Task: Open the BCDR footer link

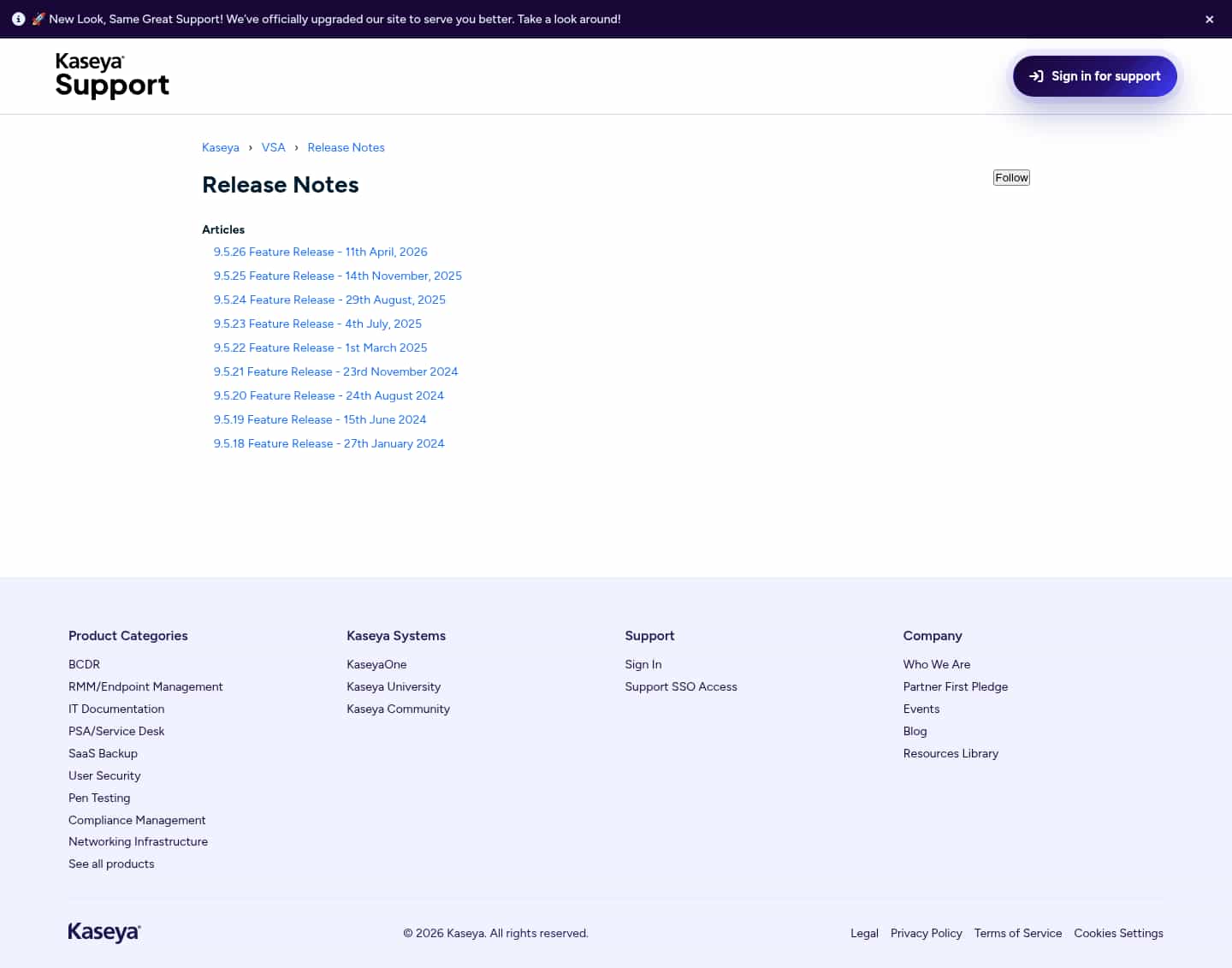Action: (x=84, y=664)
